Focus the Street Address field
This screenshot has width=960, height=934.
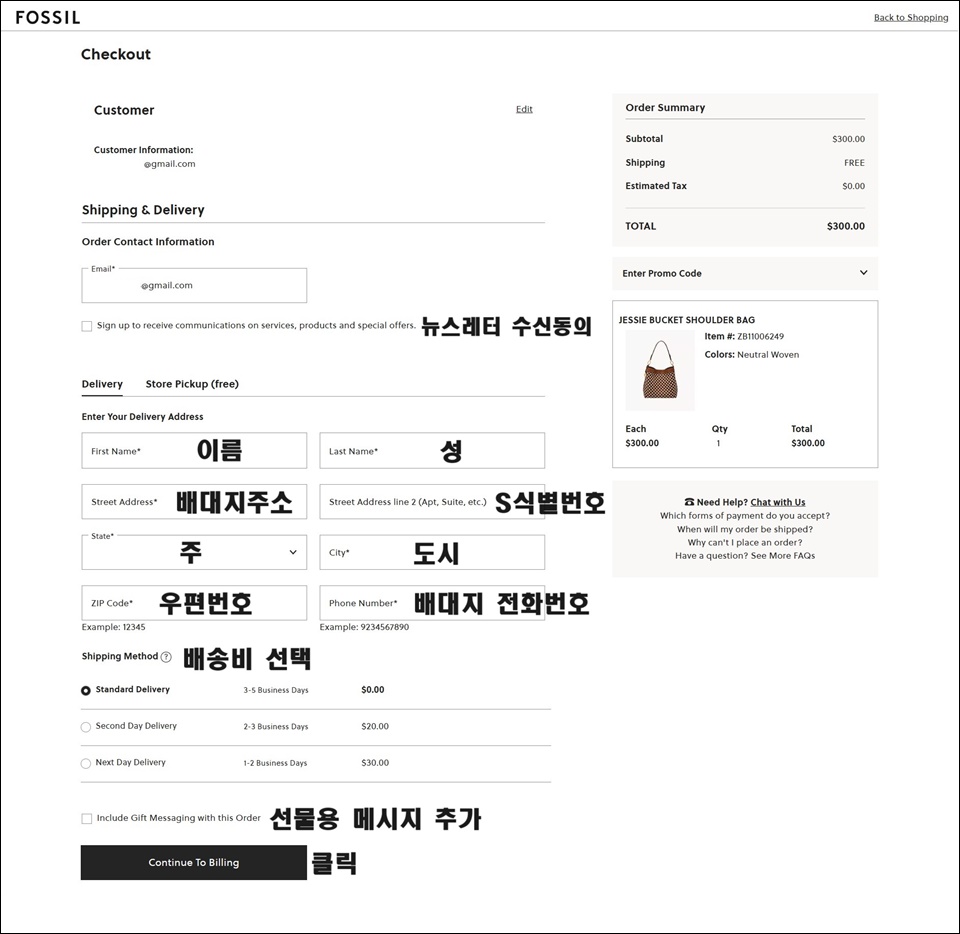pyautogui.click(x=194, y=501)
